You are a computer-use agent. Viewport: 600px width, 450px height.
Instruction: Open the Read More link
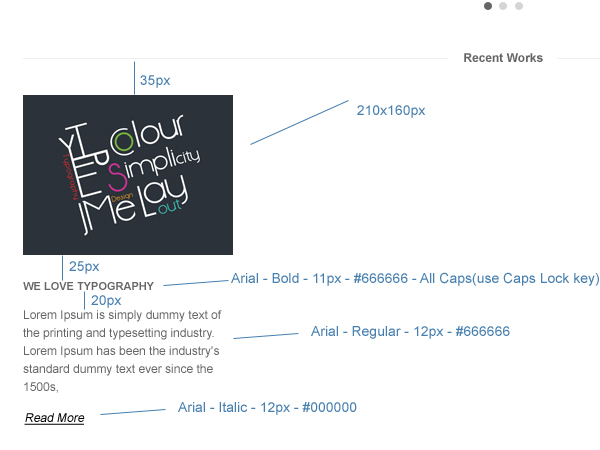54,418
